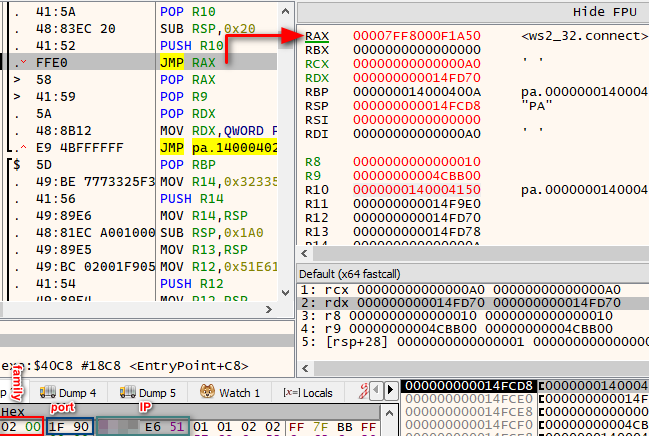Click the R9 register value 00000000004CBB00
This screenshot has width=649, height=436.
417,176
